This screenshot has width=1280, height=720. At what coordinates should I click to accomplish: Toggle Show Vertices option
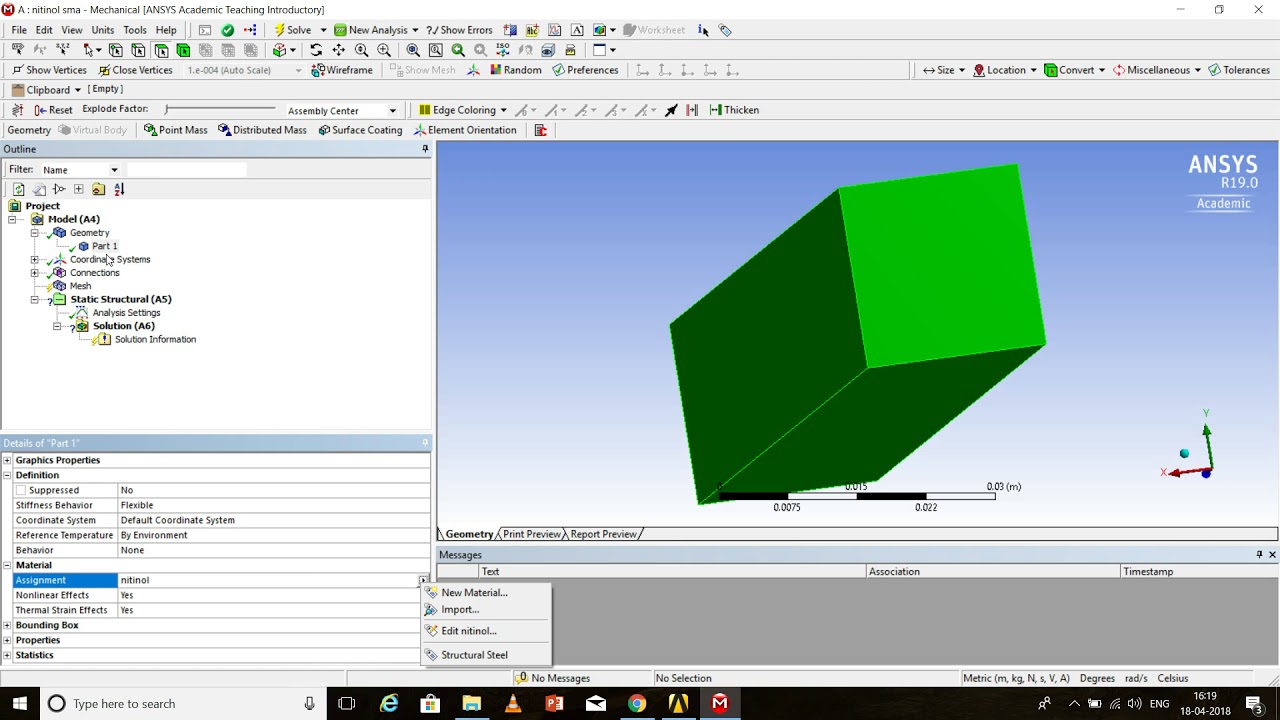[x=49, y=70]
